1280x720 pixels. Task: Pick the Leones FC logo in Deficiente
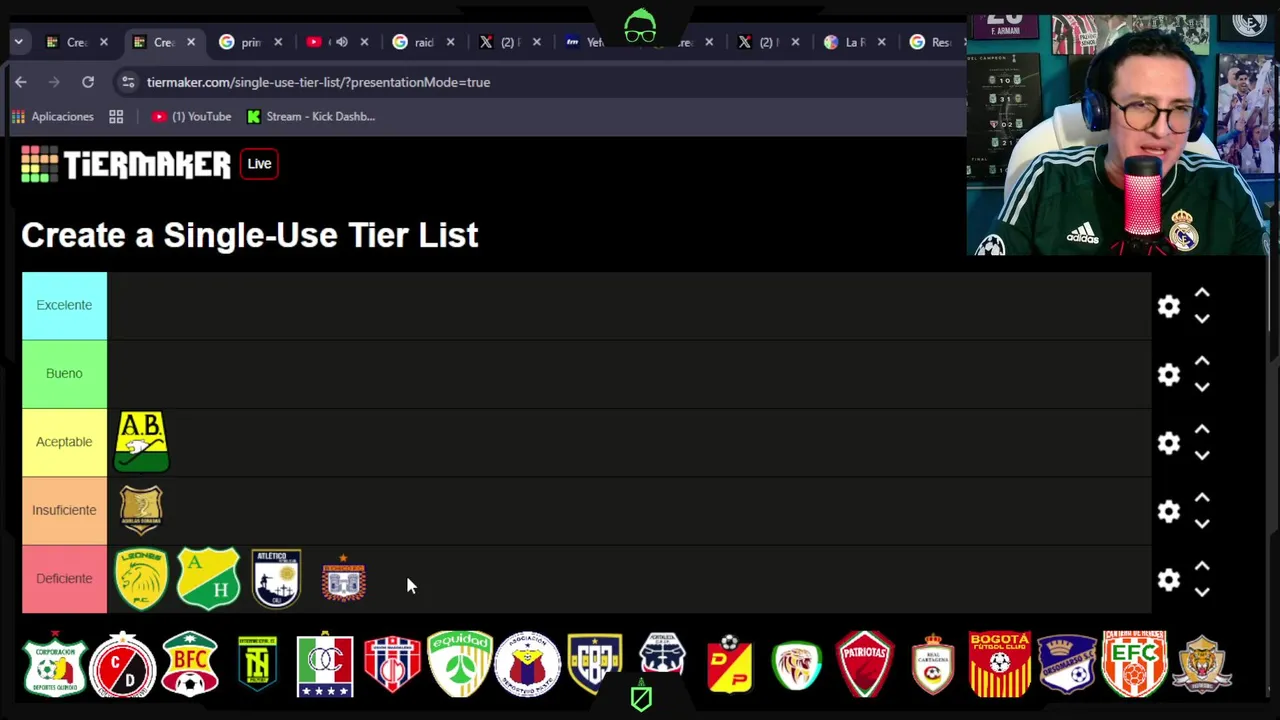[141, 578]
